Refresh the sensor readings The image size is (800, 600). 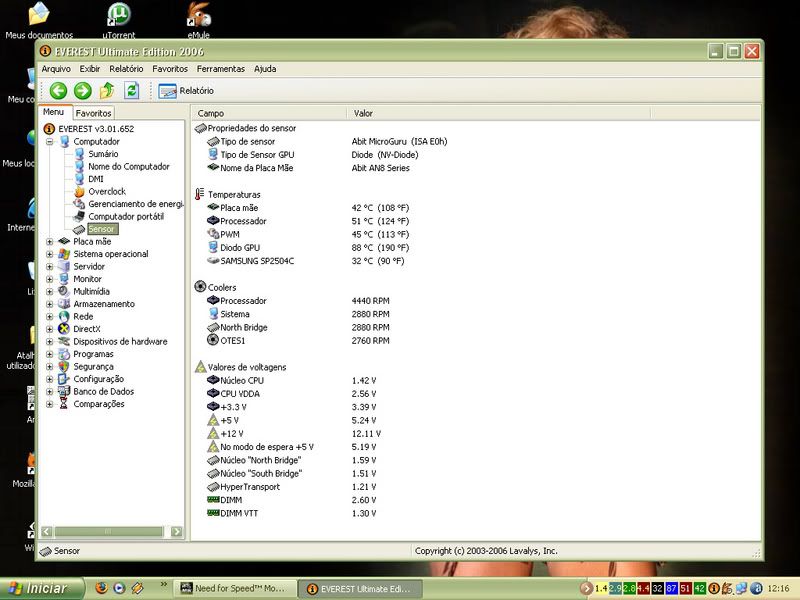[x=132, y=91]
